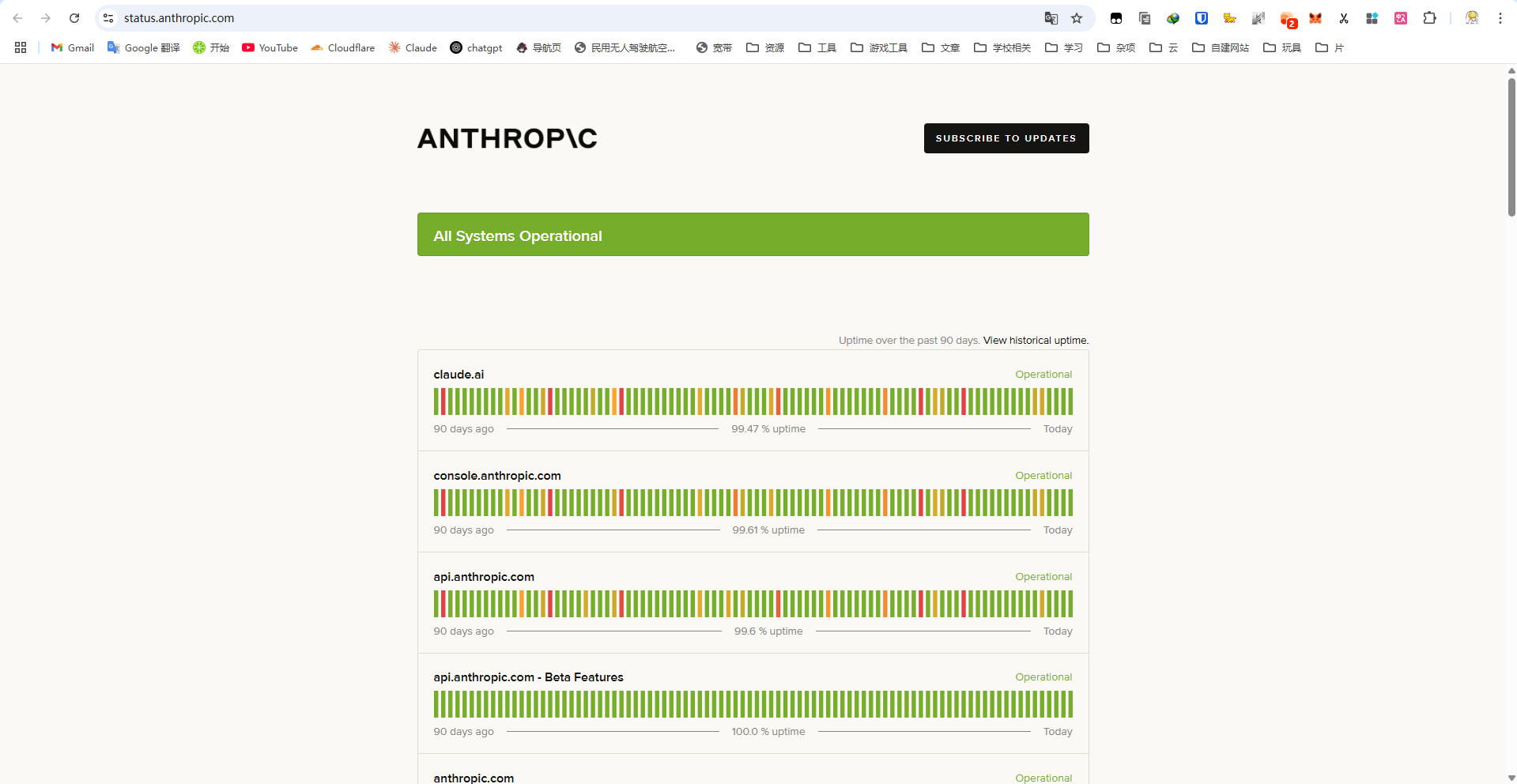Click Subscribe To Updates button
Viewport: 1517px width, 784px height.
click(1006, 138)
